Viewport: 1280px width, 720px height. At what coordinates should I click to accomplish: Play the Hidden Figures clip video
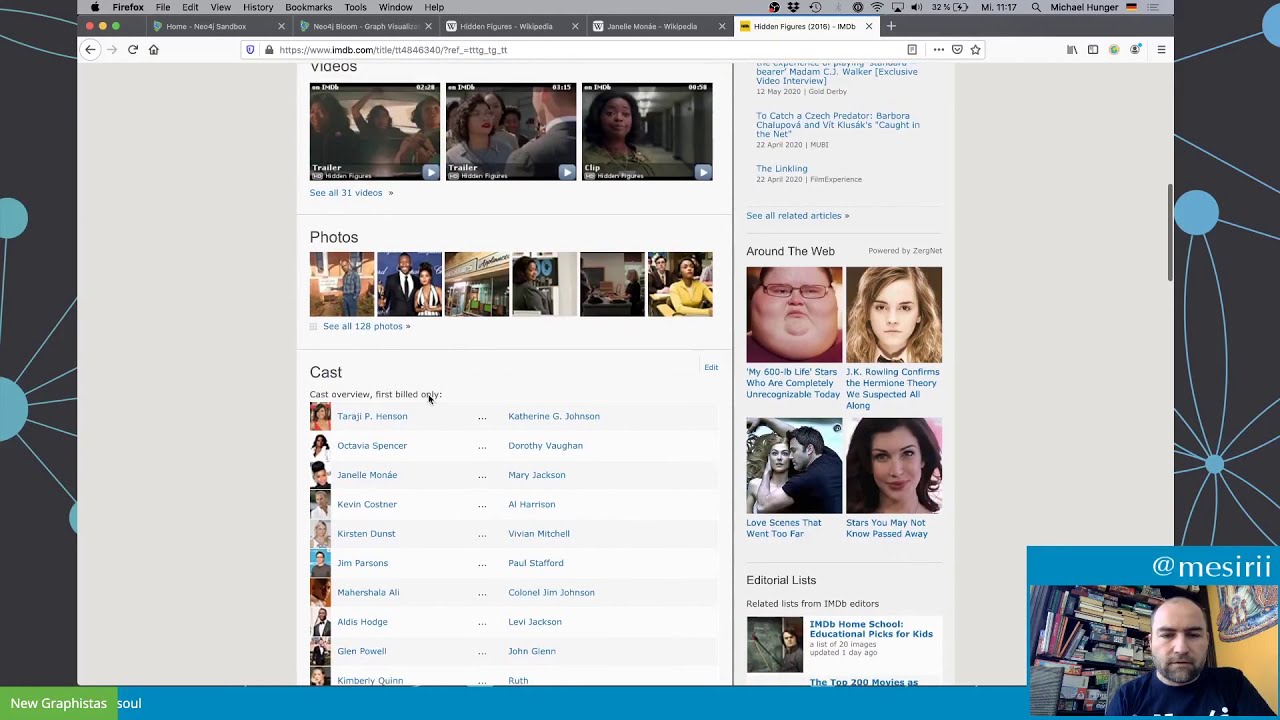click(x=647, y=132)
